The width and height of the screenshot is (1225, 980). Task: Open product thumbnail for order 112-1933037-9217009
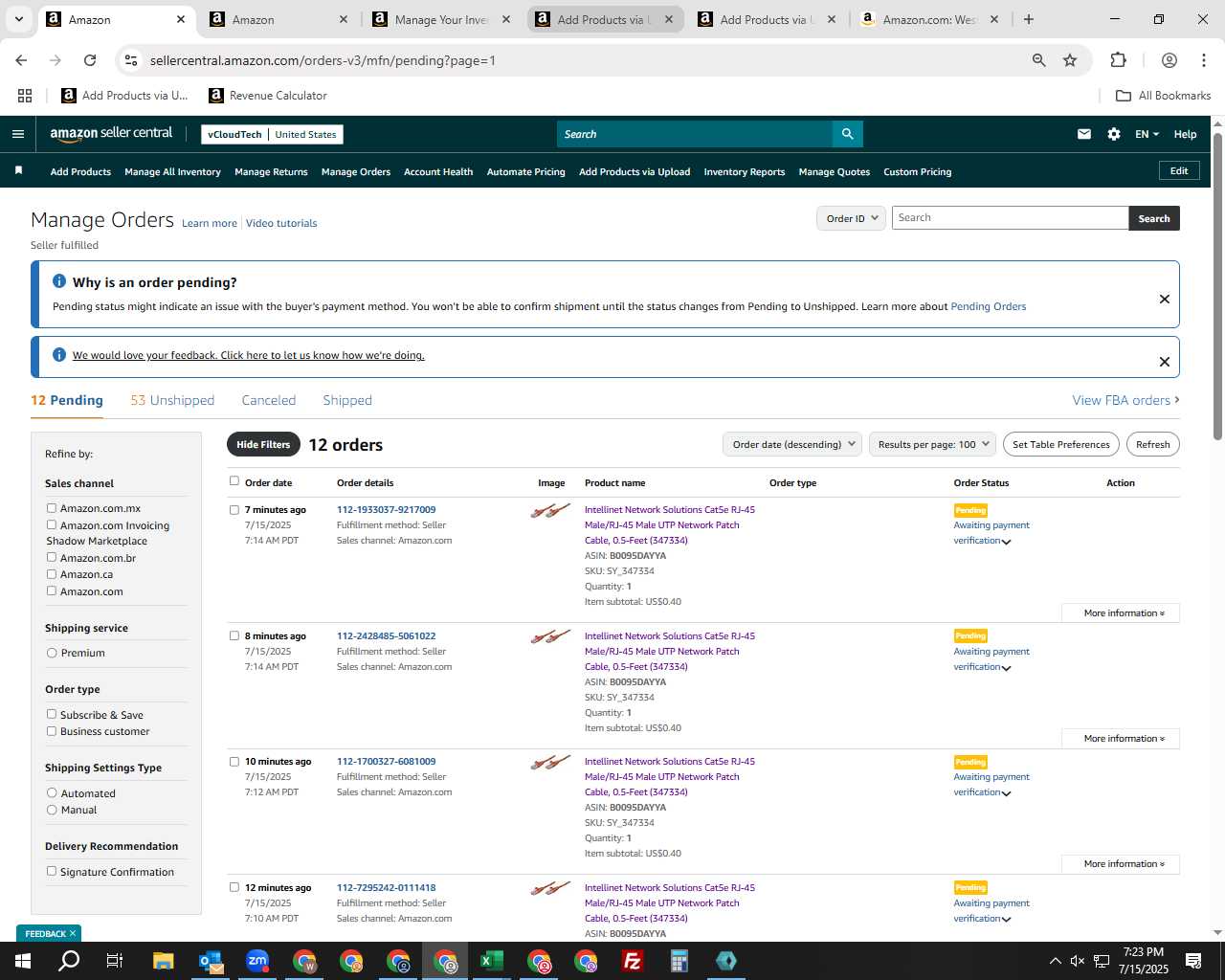550,511
